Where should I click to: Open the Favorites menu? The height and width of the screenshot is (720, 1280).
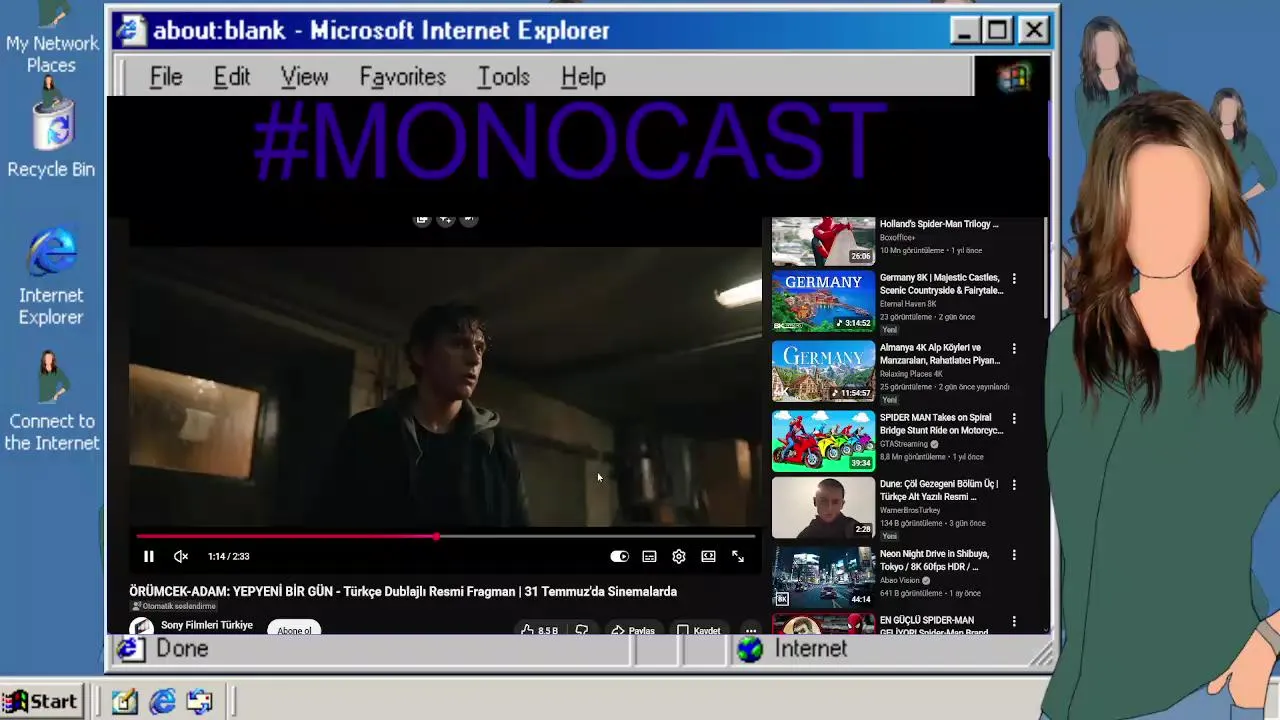(402, 77)
